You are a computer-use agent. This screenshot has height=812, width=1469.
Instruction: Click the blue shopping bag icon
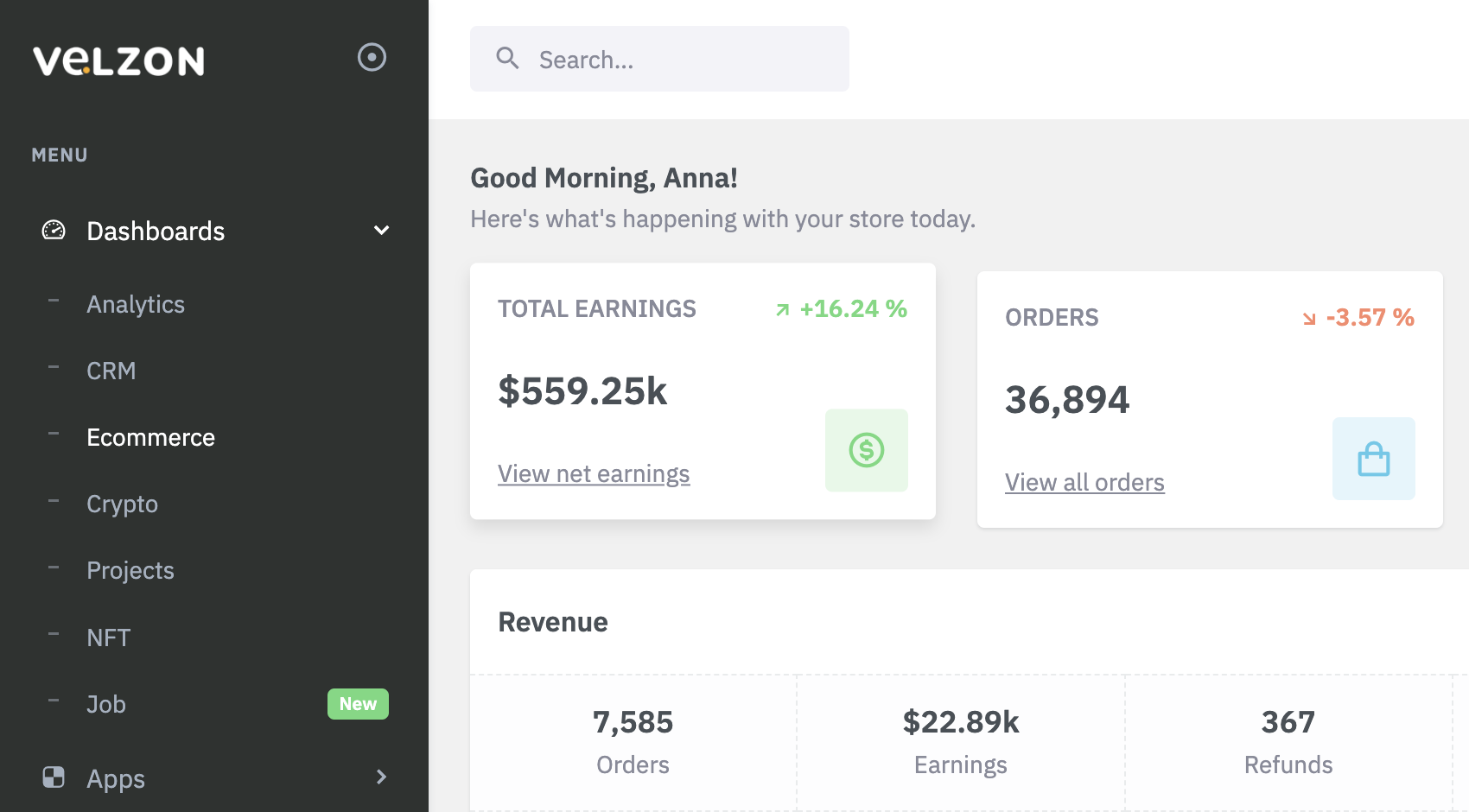click(1373, 459)
